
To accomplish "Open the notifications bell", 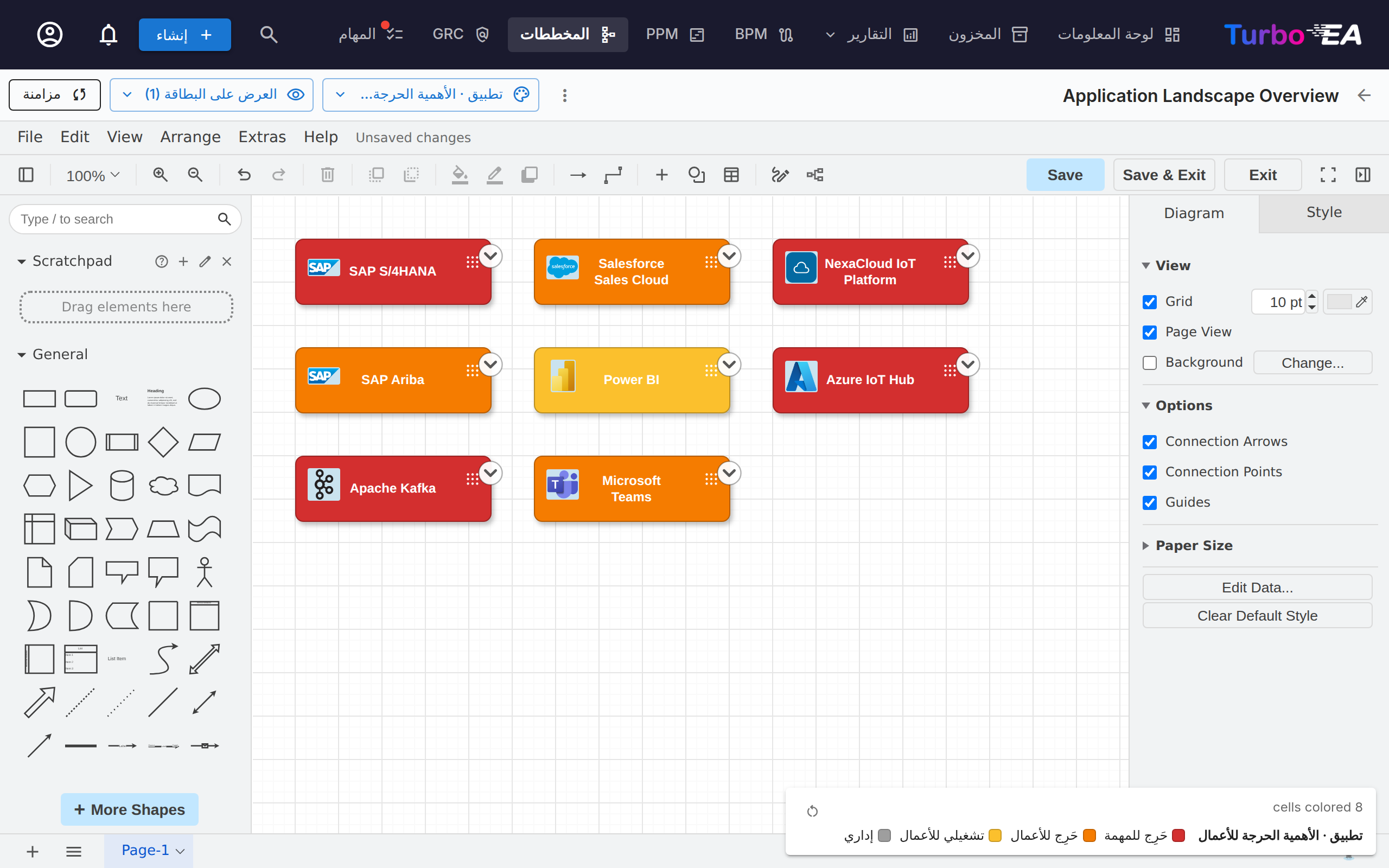I will point(109,34).
